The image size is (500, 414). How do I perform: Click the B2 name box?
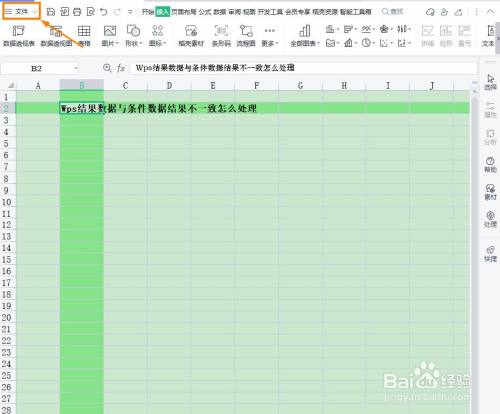[36, 68]
